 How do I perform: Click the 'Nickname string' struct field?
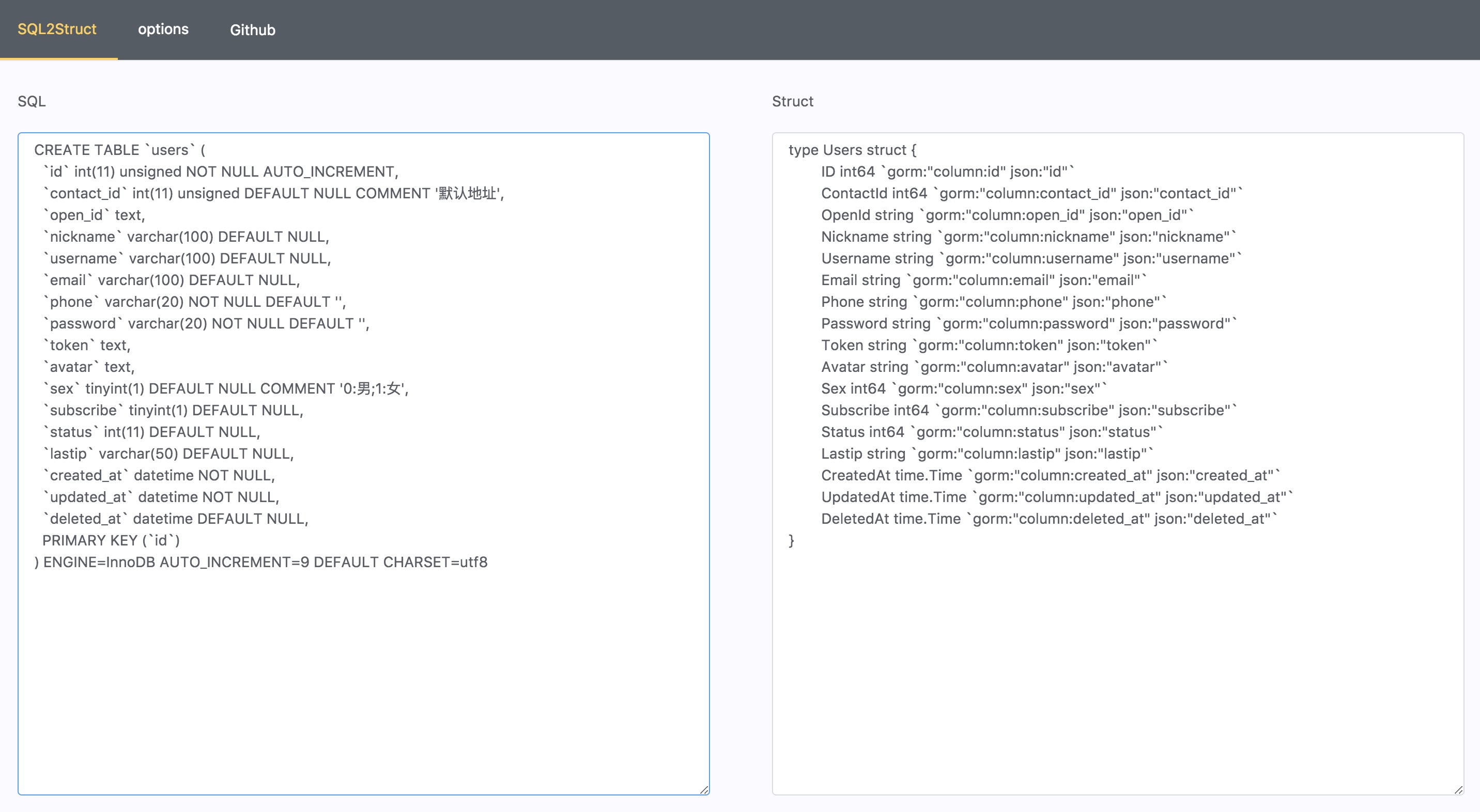(x=1029, y=237)
